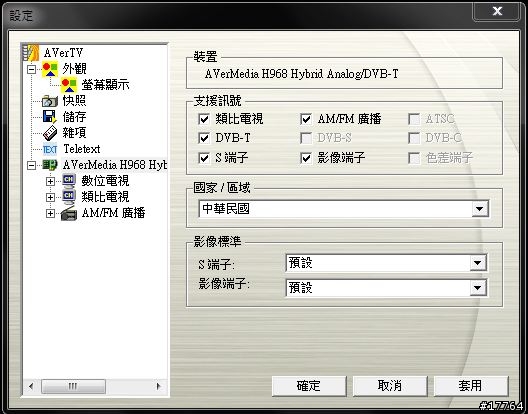
Task: Click the tree scrollbar left arrow
Action: pos(31,386)
